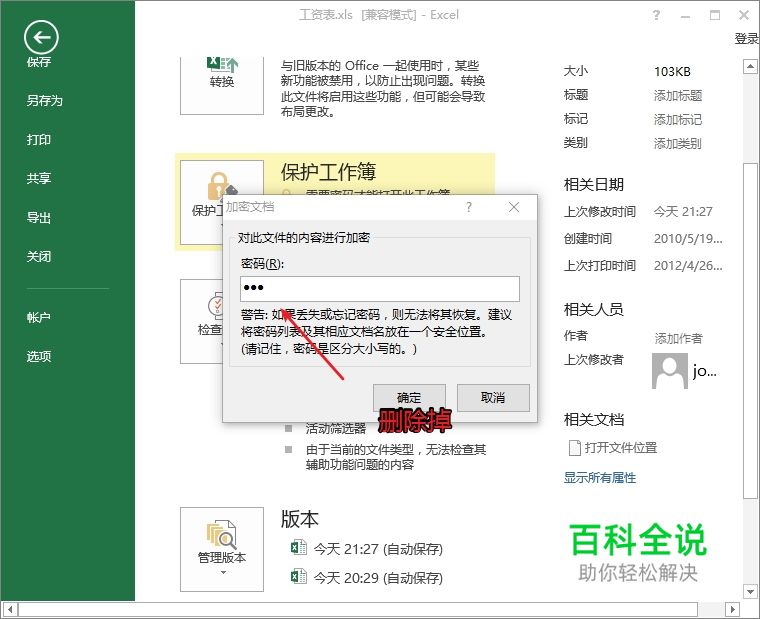
Task: Open 选项 in the left menu
Action: pyautogui.click(x=39, y=357)
